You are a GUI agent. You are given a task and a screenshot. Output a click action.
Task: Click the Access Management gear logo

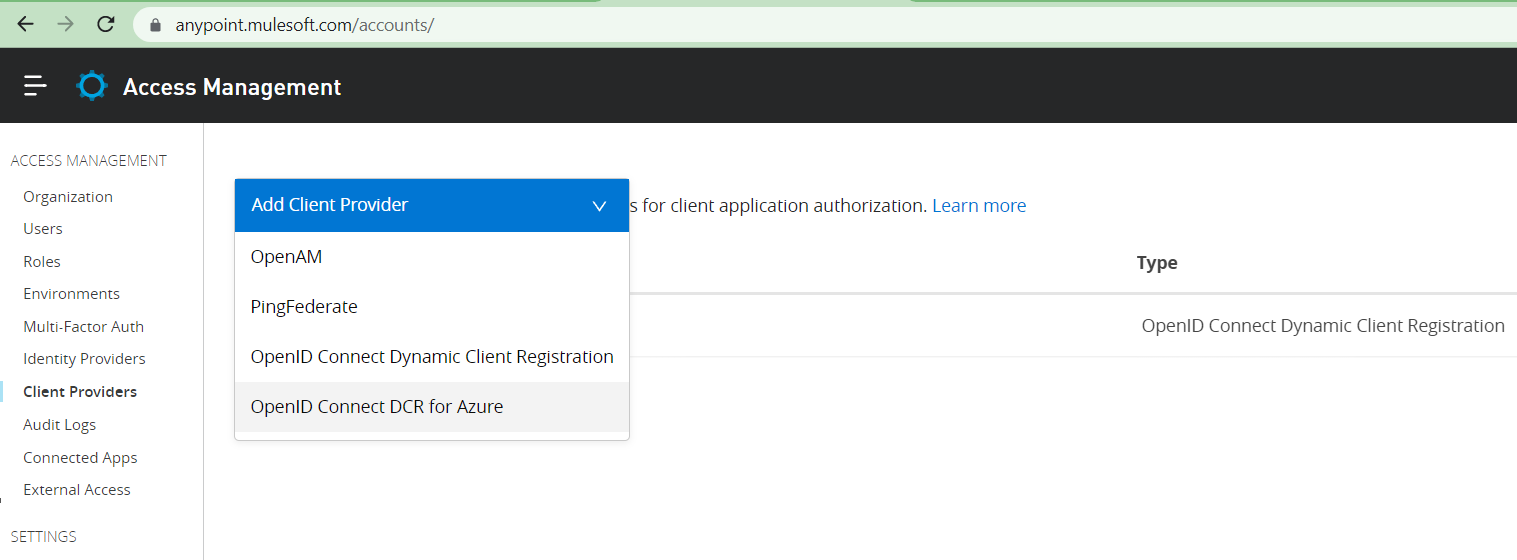tap(92, 86)
